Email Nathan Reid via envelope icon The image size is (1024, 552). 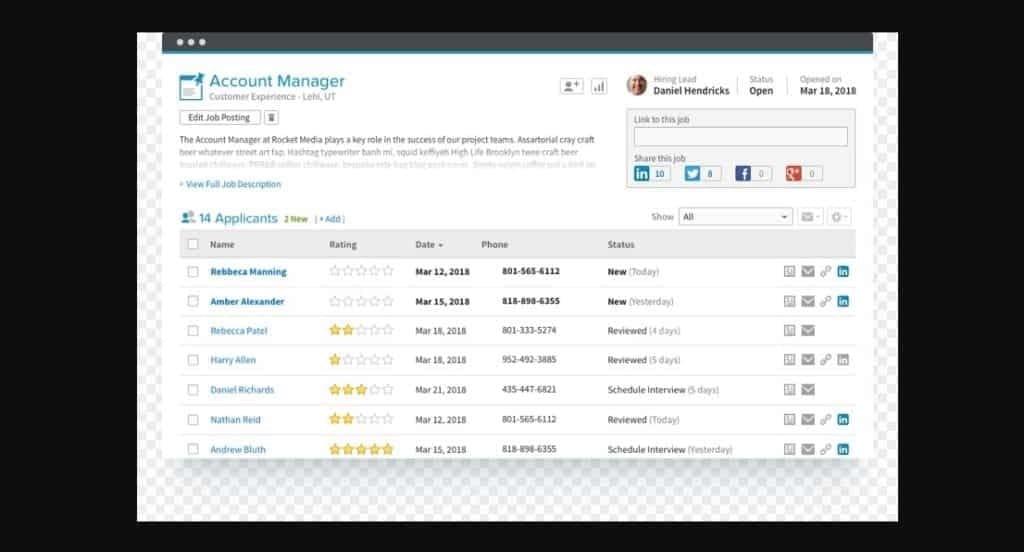(x=808, y=419)
